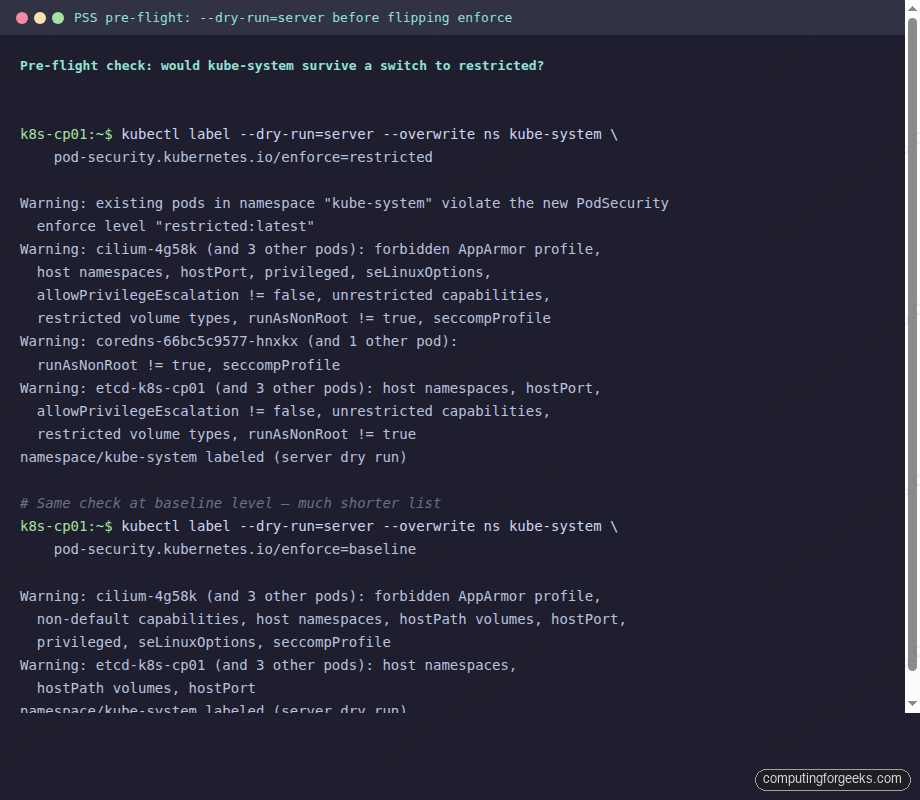Click the first k8s-cp01 shell prompt

[66, 134]
